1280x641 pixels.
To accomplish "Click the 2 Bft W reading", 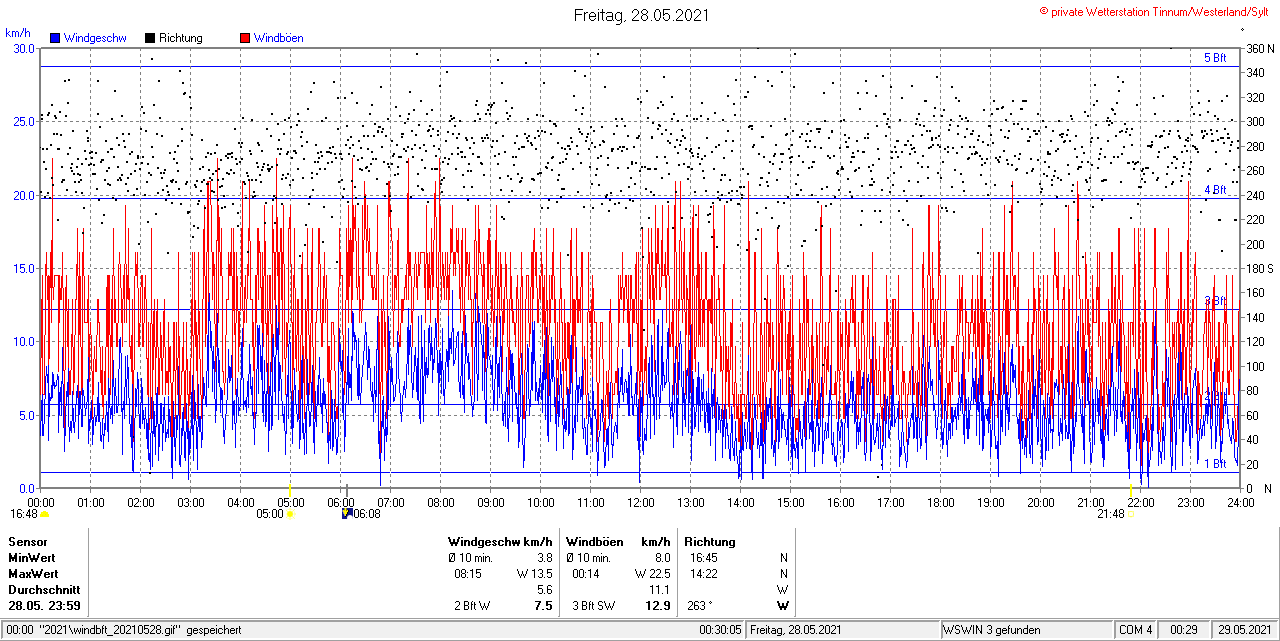I will [x=472, y=606].
